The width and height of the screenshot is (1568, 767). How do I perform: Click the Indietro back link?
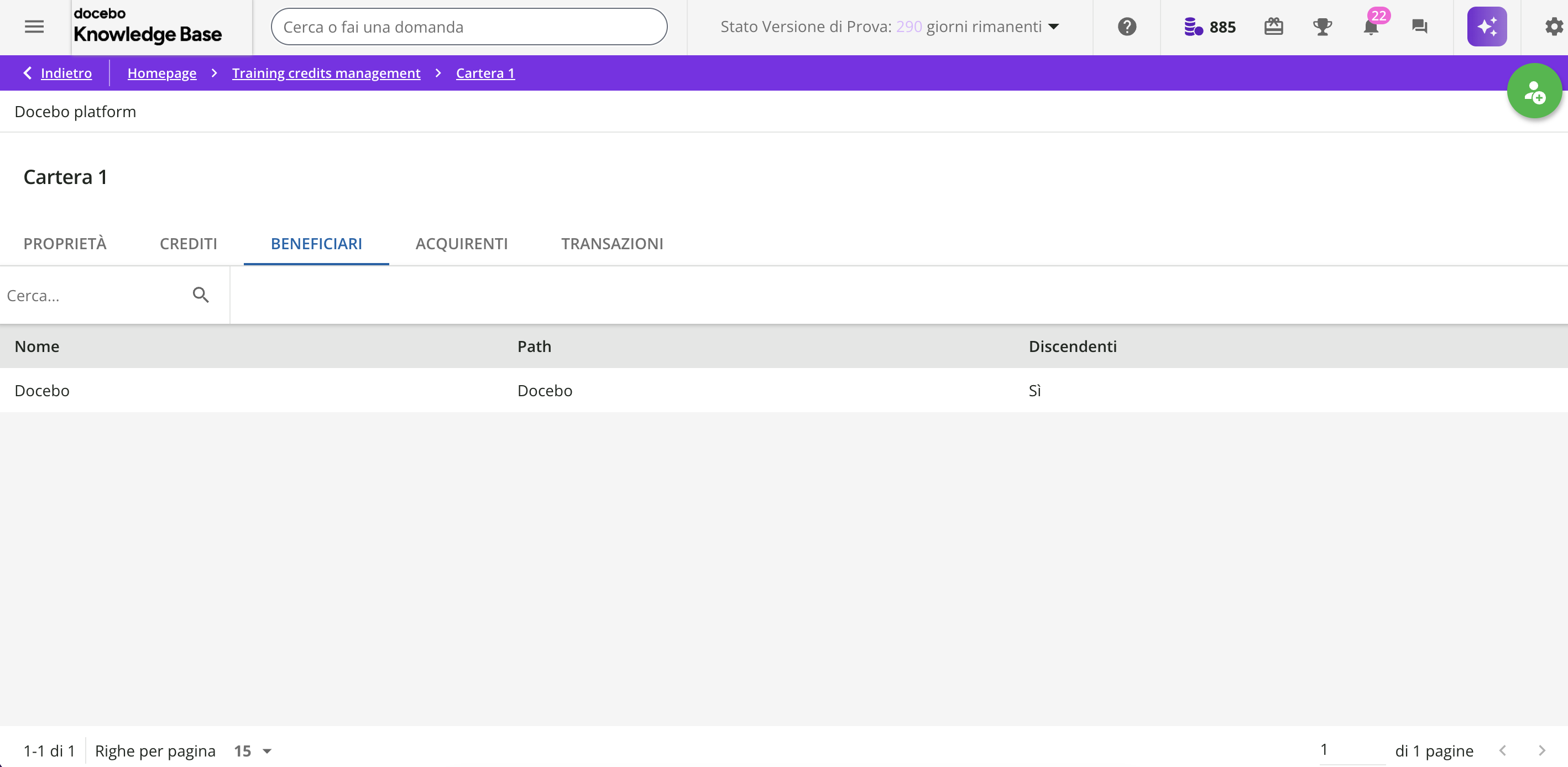pos(66,73)
